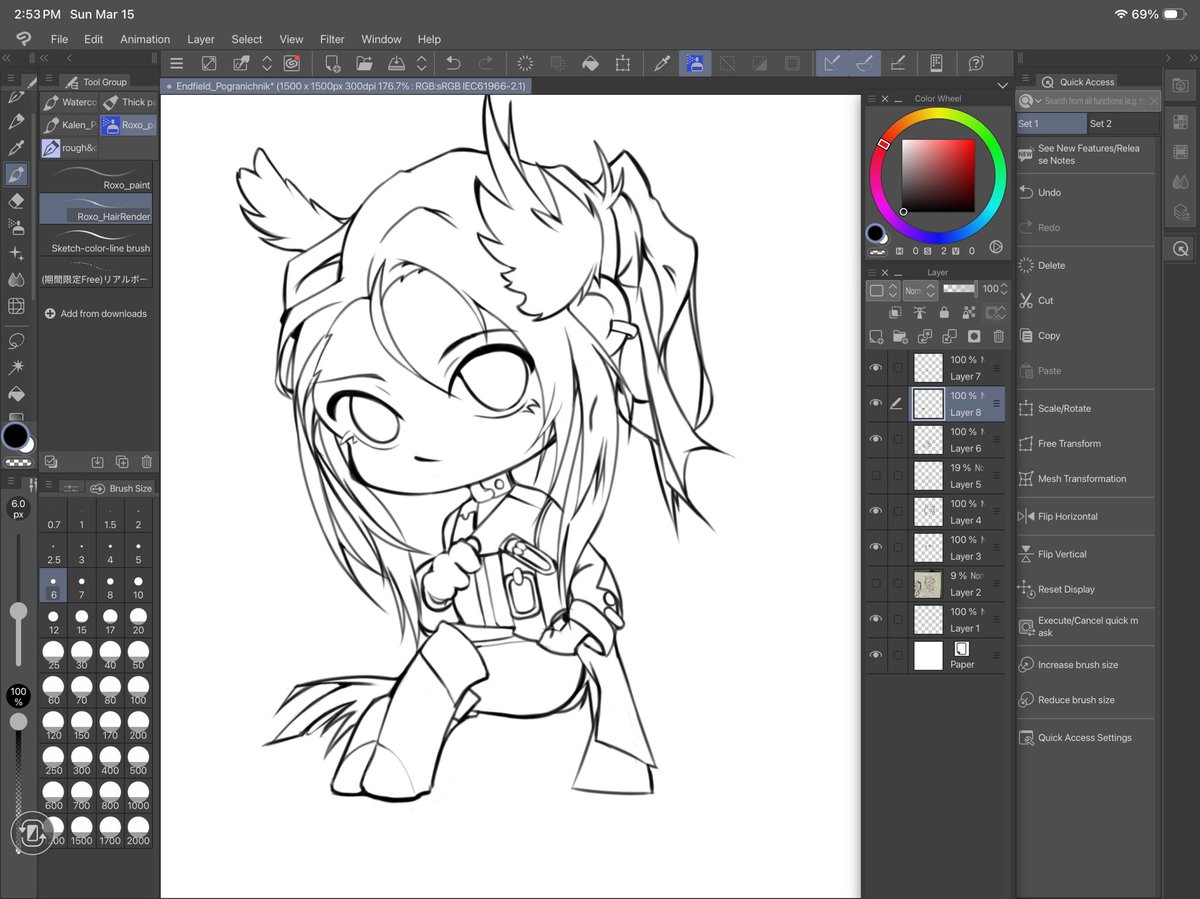Click Increase brush size in Quick Access
The height and width of the screenshot is (899, 1200).
(1086, 665)
